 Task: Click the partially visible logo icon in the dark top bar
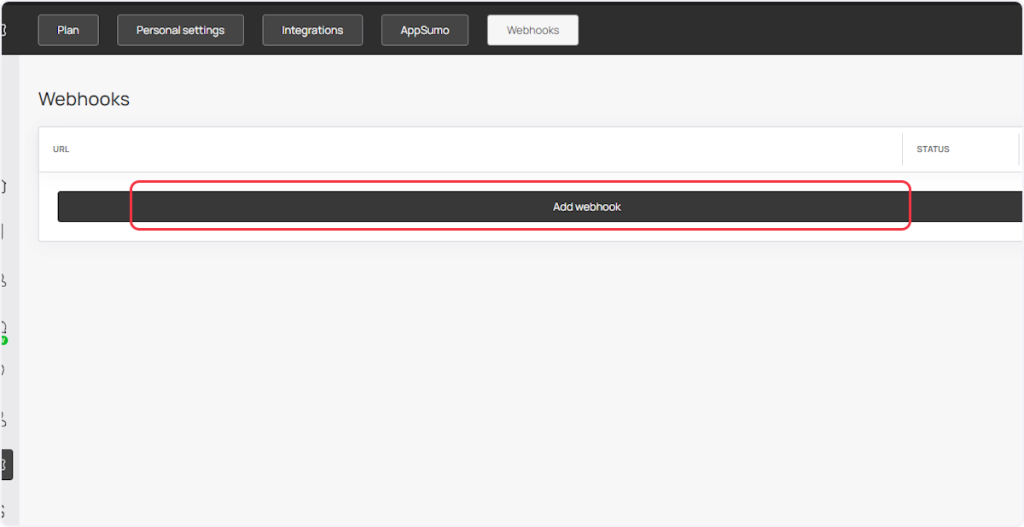3,30
